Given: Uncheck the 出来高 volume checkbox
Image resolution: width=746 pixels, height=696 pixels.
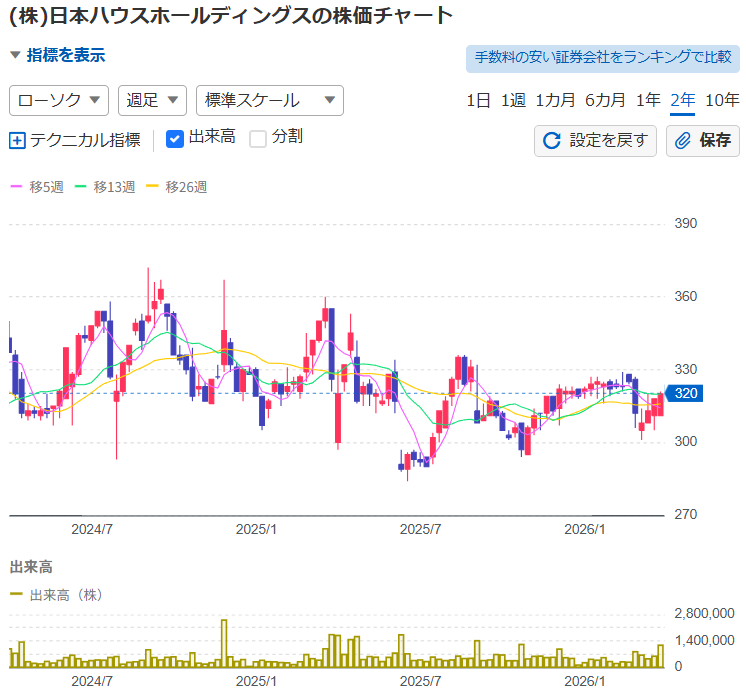Looking at the screenshot, I should point(174,138).
